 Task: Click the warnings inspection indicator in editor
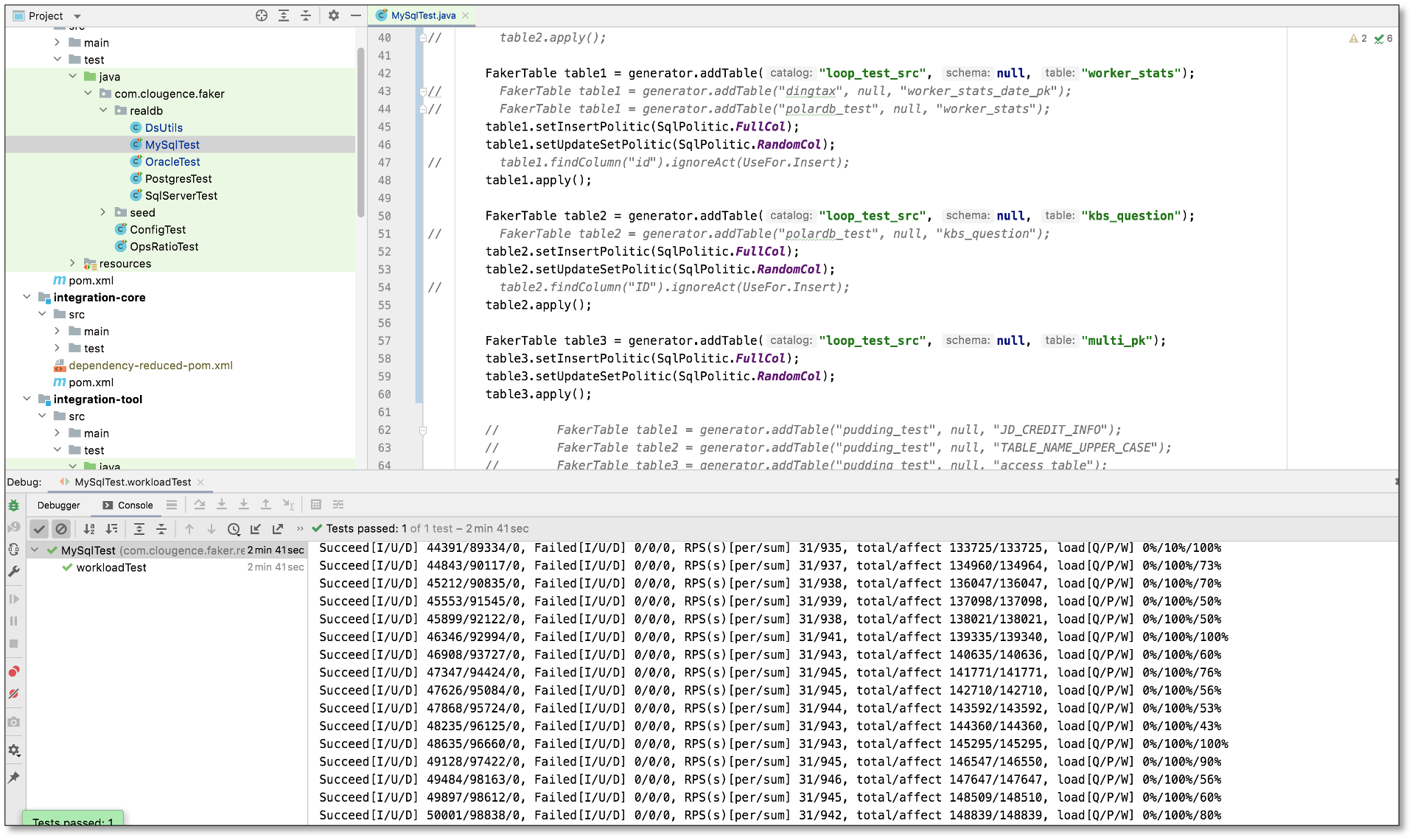[x=1357, y=38]
